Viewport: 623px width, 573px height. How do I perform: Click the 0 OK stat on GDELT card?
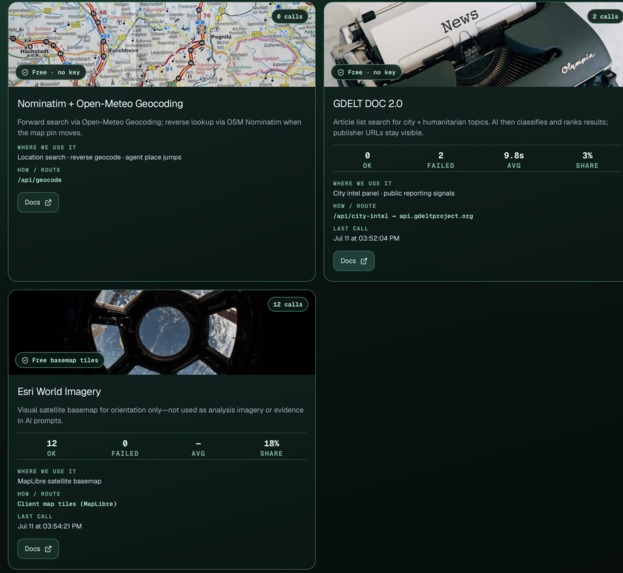367,160
